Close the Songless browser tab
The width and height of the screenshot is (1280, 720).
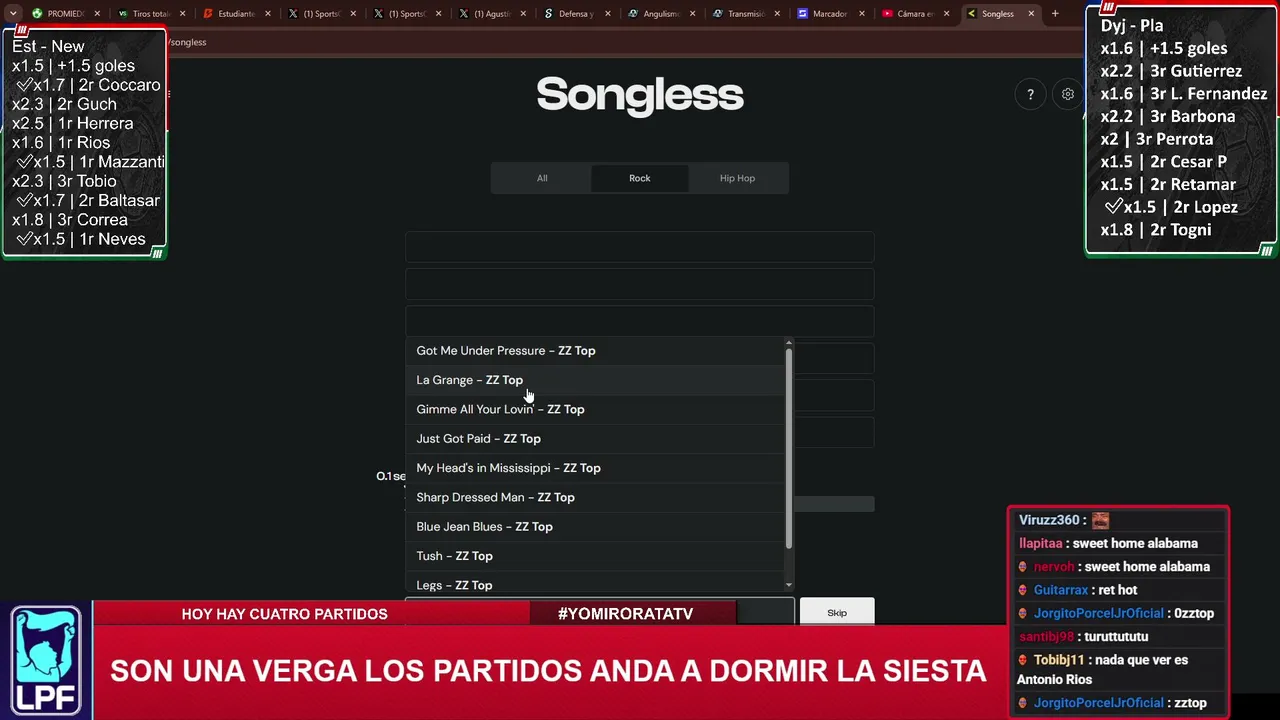click(1031, 14)
